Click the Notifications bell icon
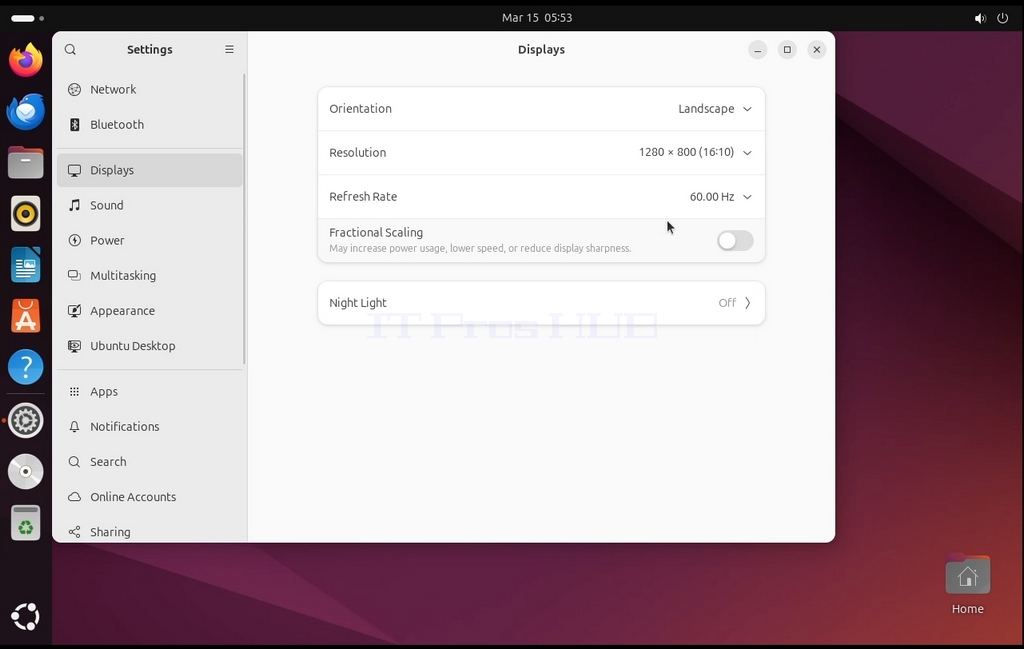The width and height of the screenshot is (1024, 649). tap(74, 426)
